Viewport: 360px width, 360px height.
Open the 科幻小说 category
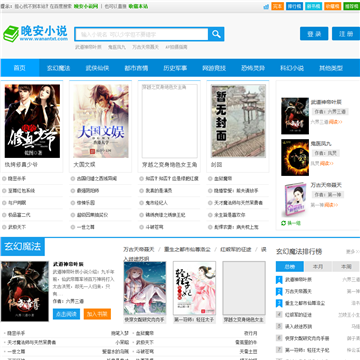tap(292, 68)
